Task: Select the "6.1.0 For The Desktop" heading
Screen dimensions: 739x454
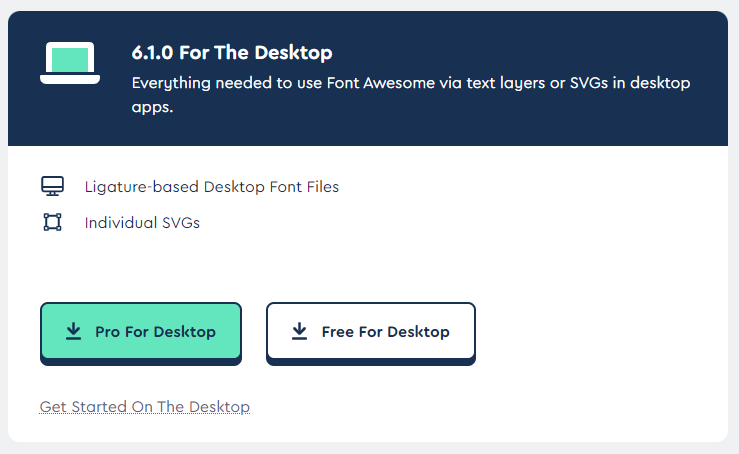Action: [232, 53]
